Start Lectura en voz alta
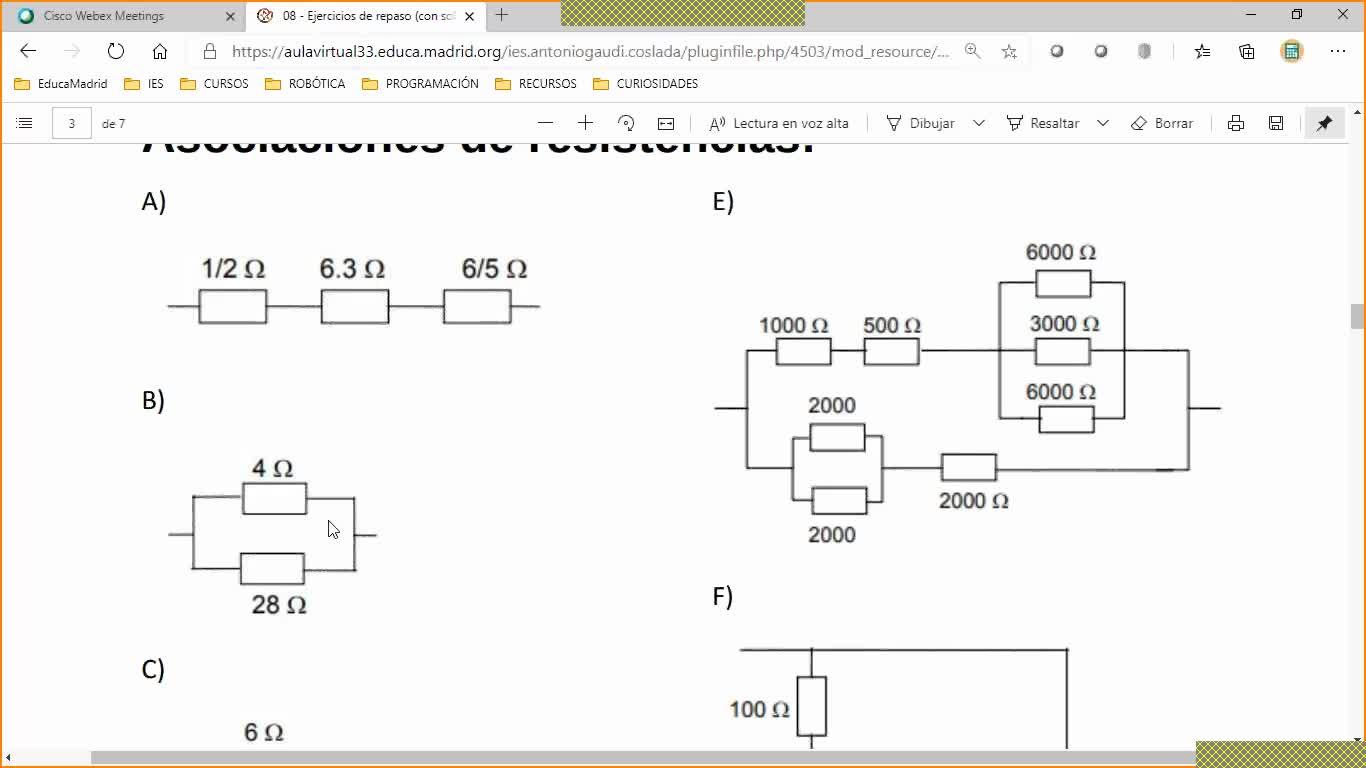The width and height of the screenshot is (1366, 768). tap(778, 123)
